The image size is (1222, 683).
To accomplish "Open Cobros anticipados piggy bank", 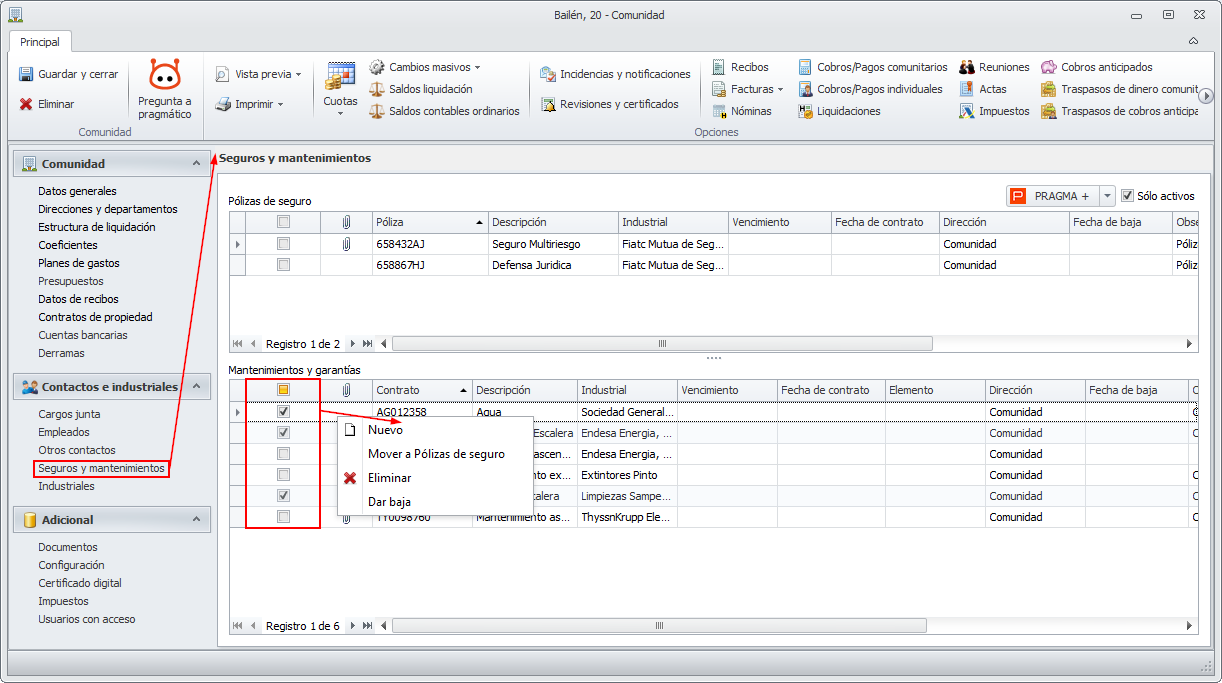I will [x=1048, y=67].
